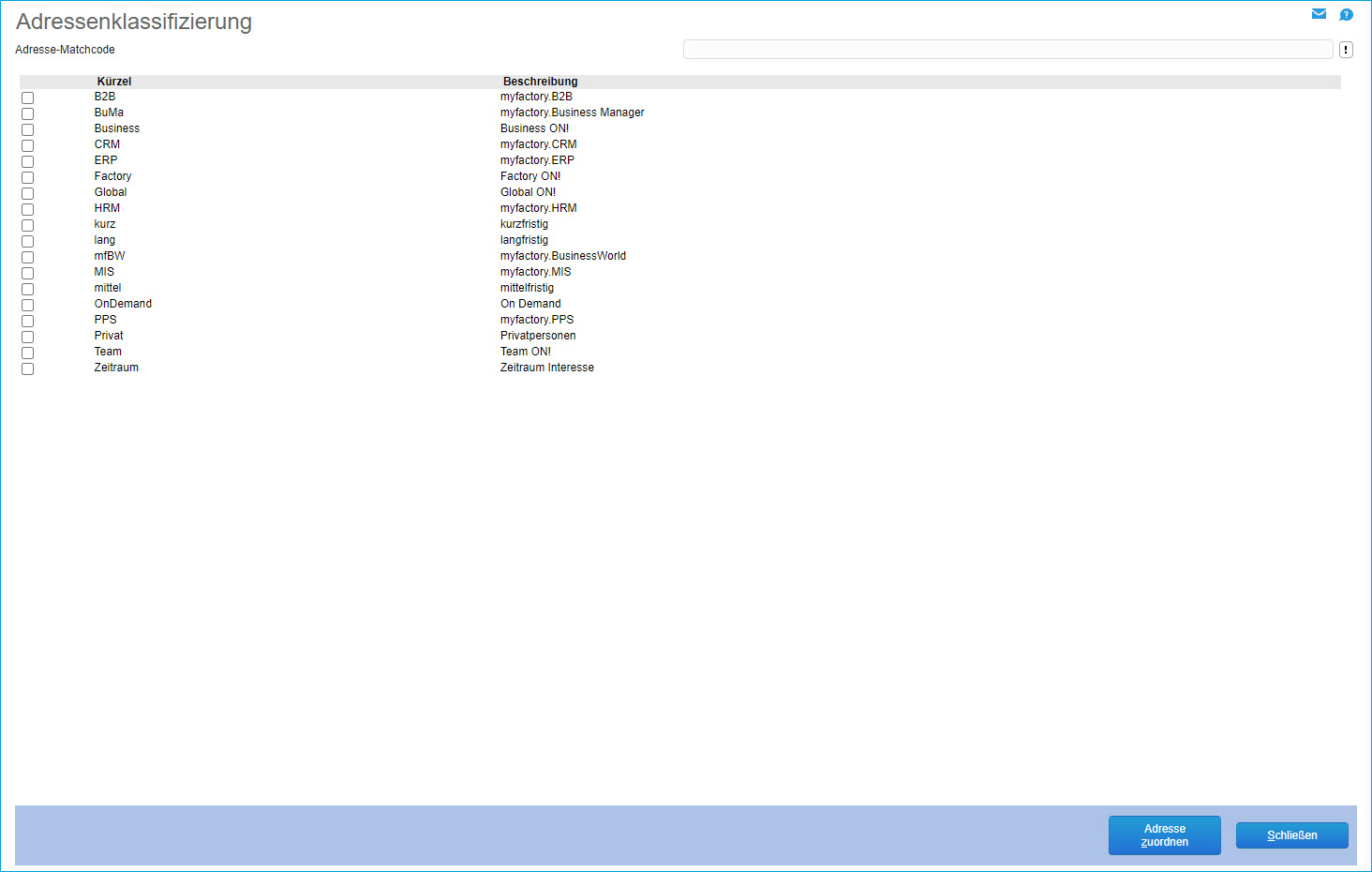Open the help question mark icon
1372x872 pixels.
coord(1346,14)
